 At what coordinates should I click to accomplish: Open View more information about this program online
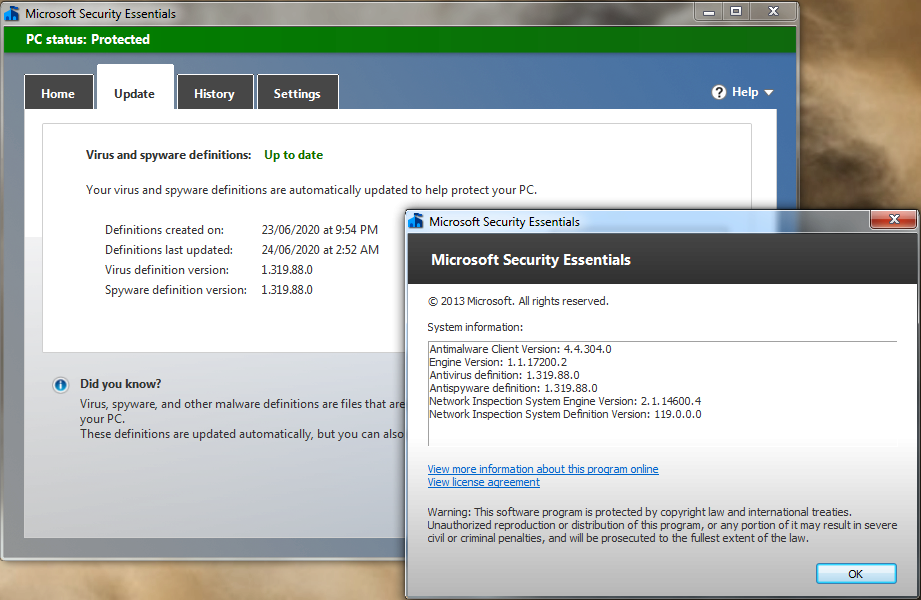click(x=543, y=469)
